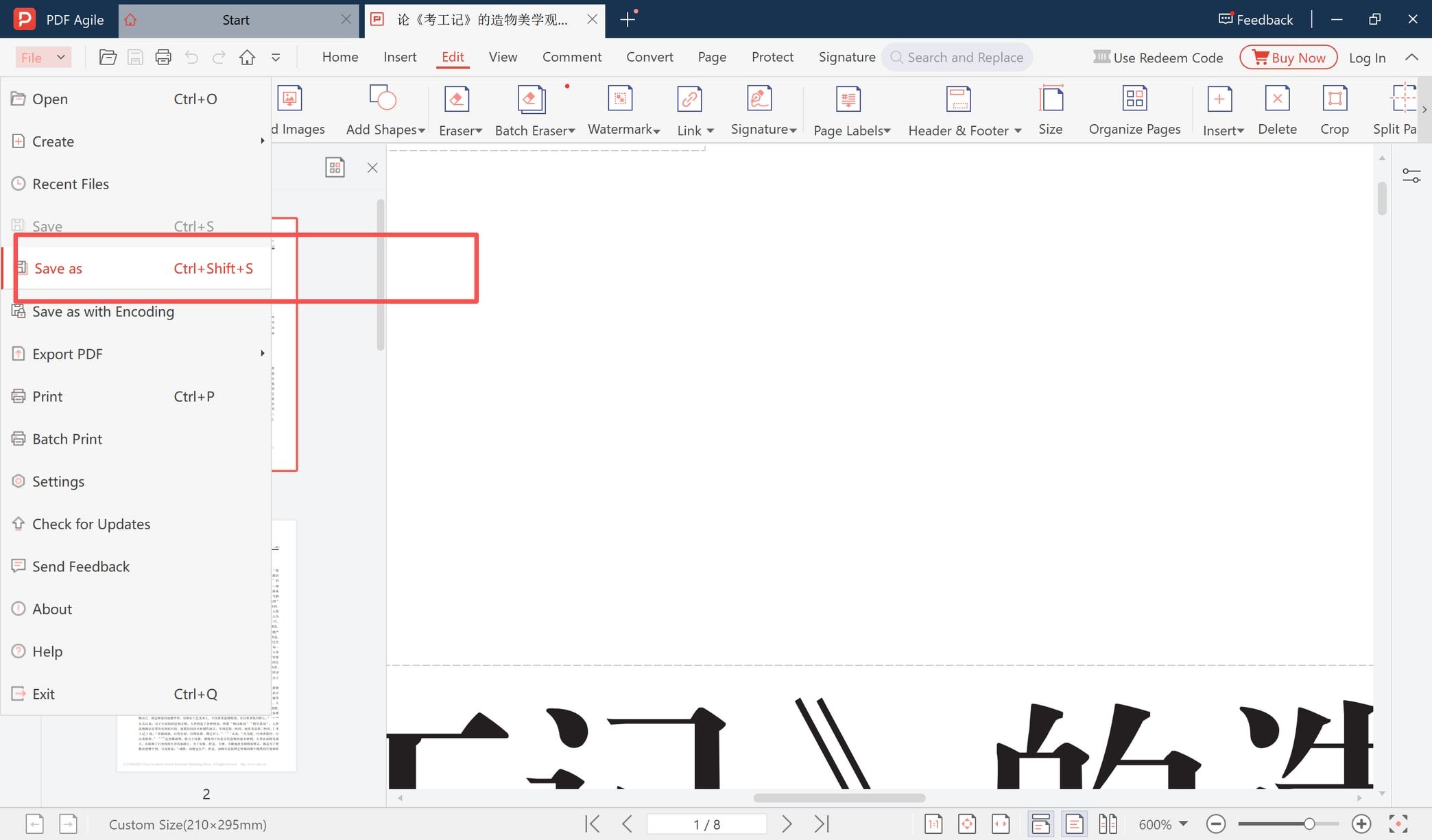Open the Feedback button
Screen dimensions: 1432x840
coord(1256,19)
